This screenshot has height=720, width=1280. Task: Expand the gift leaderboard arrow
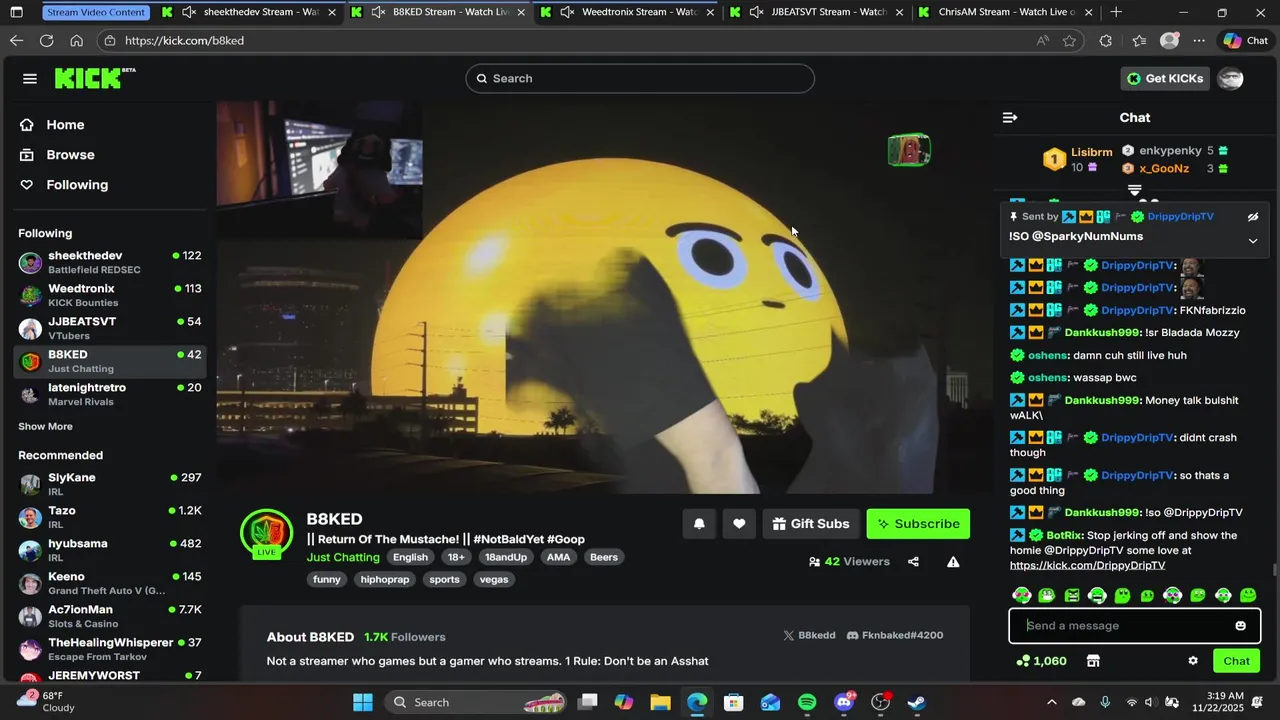click(1135, 189)
